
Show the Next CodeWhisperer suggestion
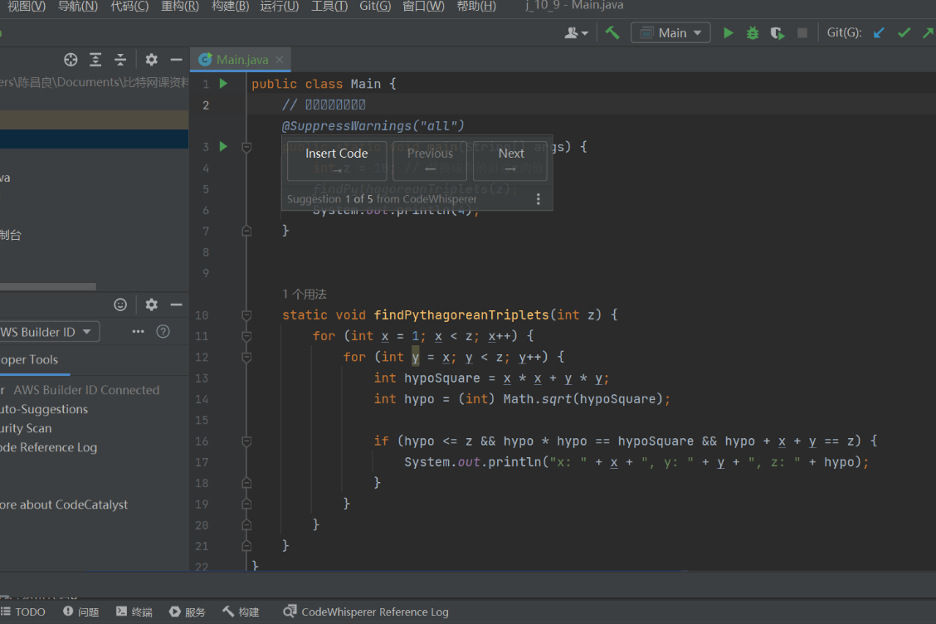click(511, 160)
